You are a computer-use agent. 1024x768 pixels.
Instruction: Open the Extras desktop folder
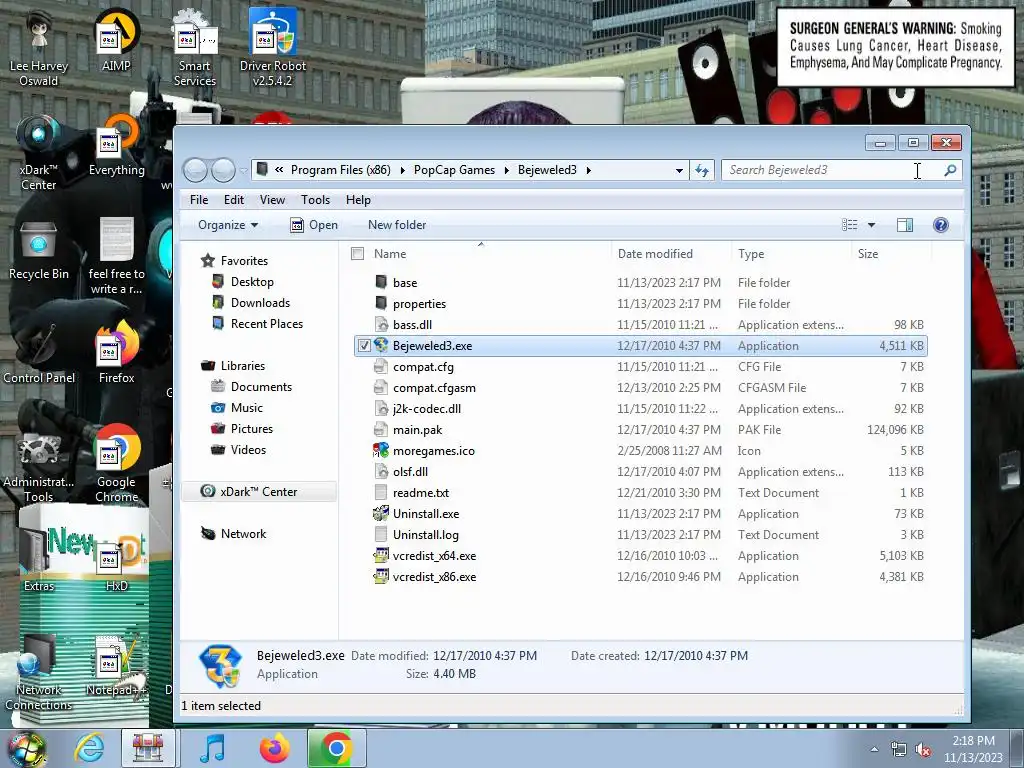(x=39, y=560)
